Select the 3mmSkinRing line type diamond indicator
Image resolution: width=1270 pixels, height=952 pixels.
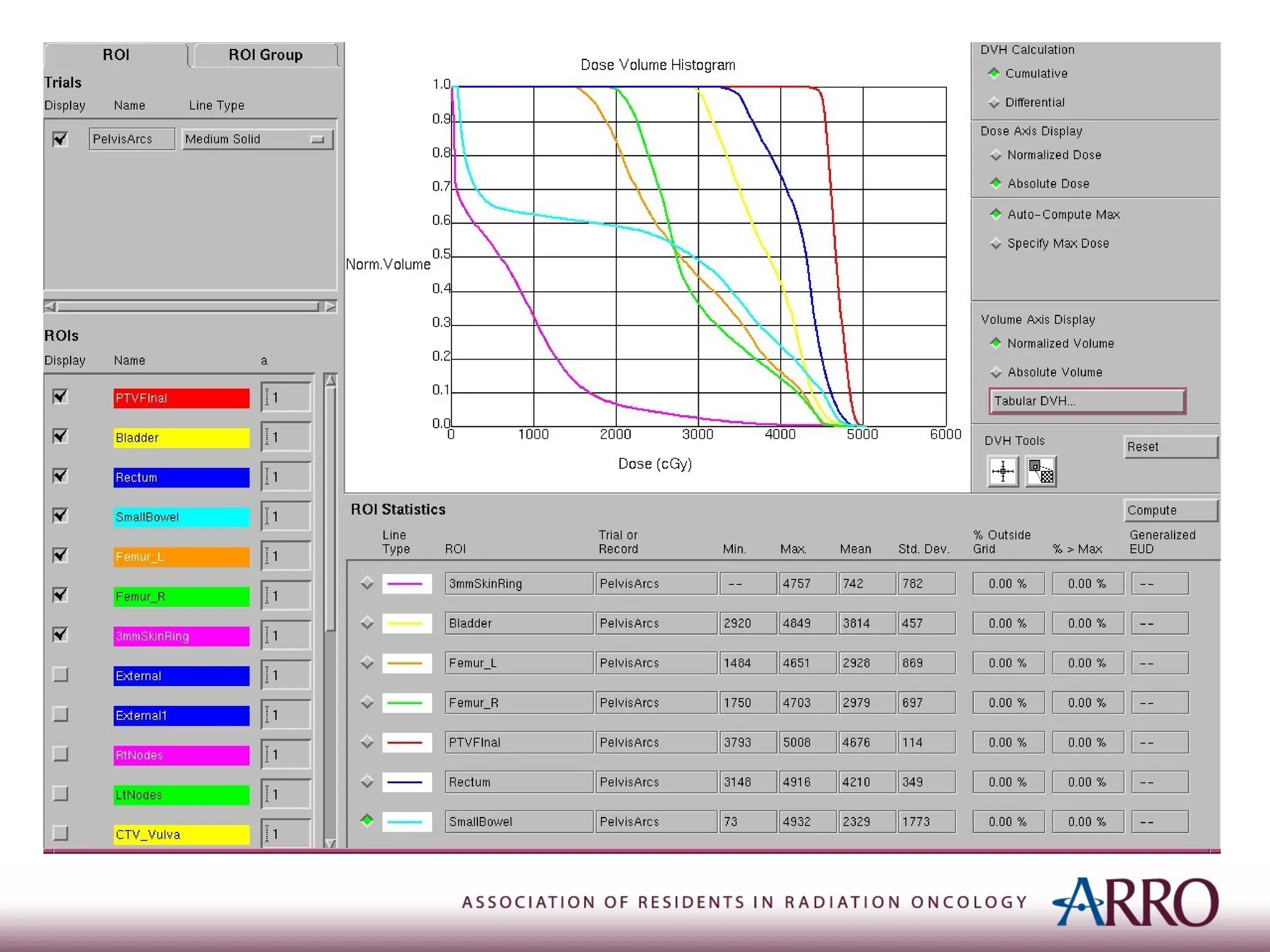click(x=367, y=583)
